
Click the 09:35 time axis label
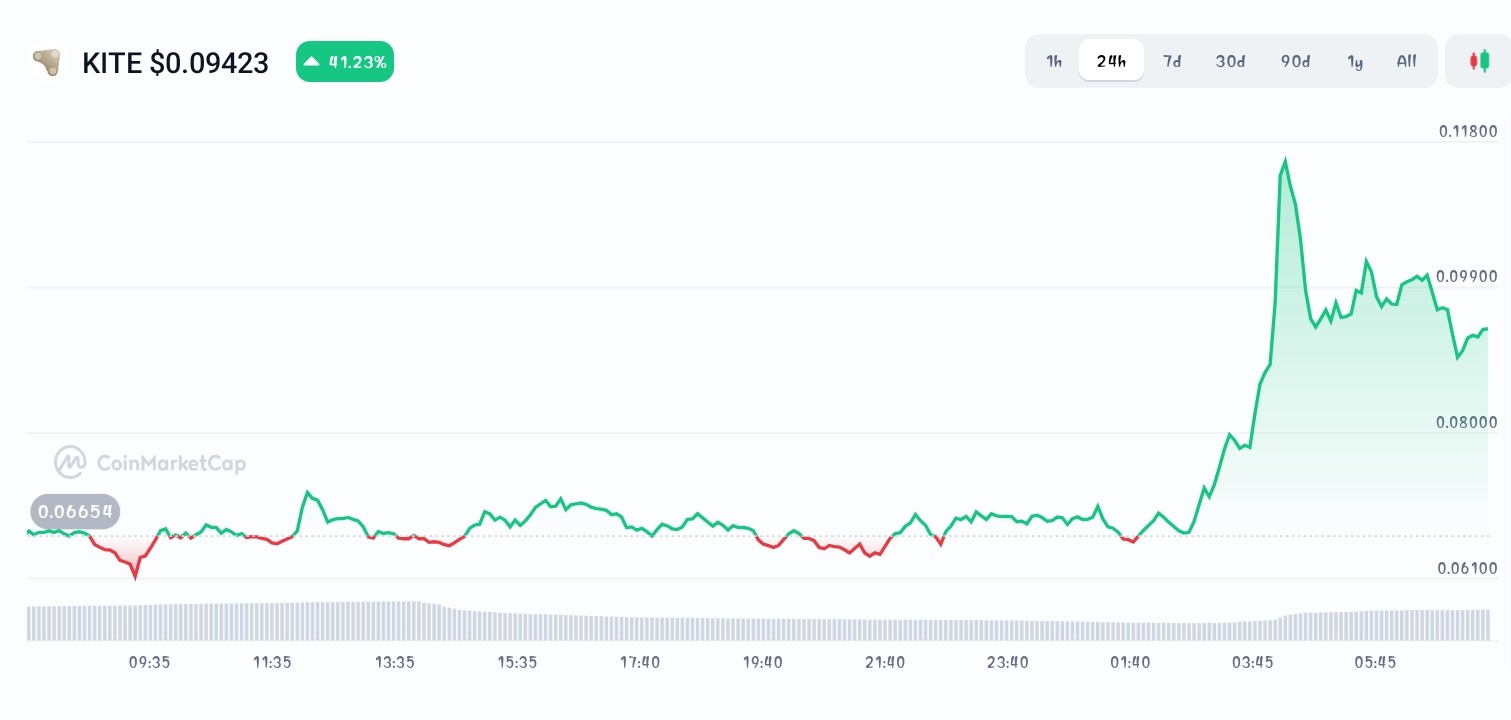tap(149, 662)
